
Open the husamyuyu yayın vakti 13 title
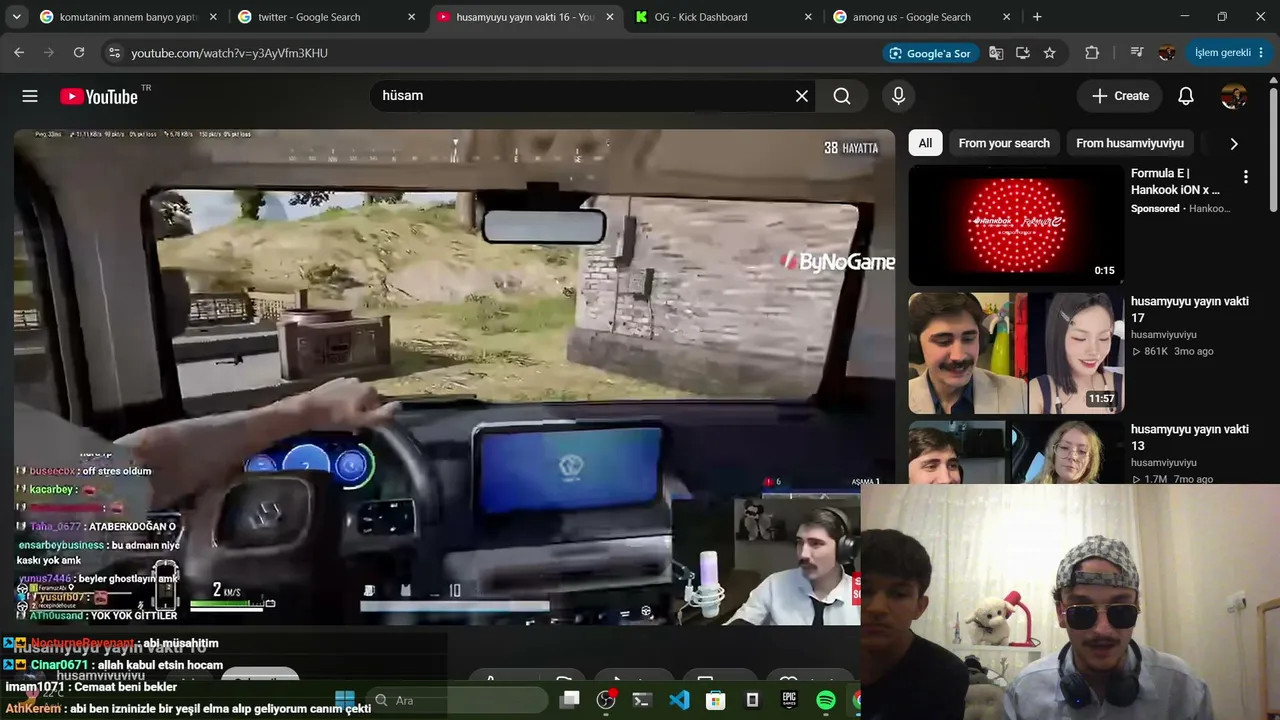click(1190, 437)
